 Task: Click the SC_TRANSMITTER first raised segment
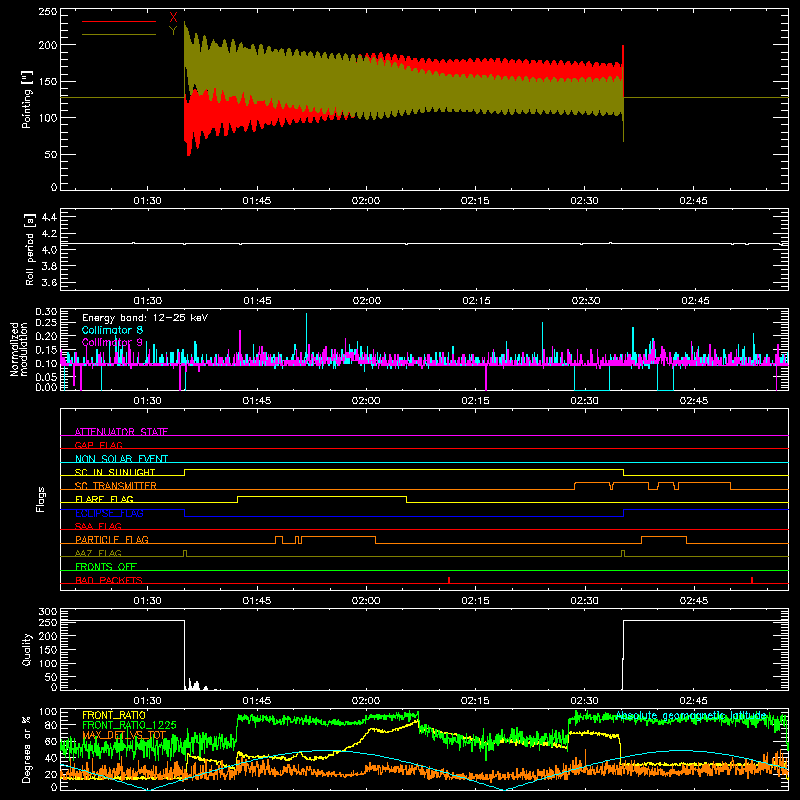(x=592, y=483)
